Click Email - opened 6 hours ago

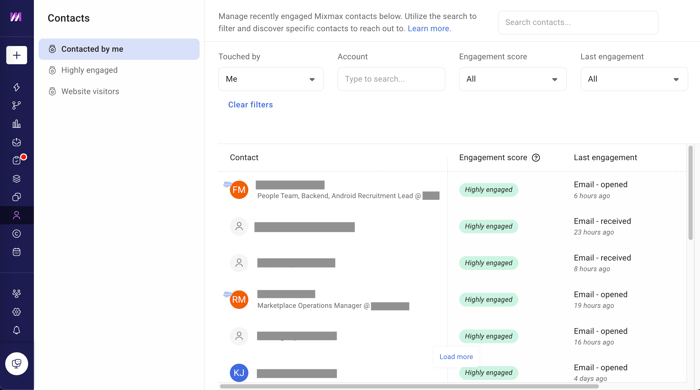[x=600, y=190]
